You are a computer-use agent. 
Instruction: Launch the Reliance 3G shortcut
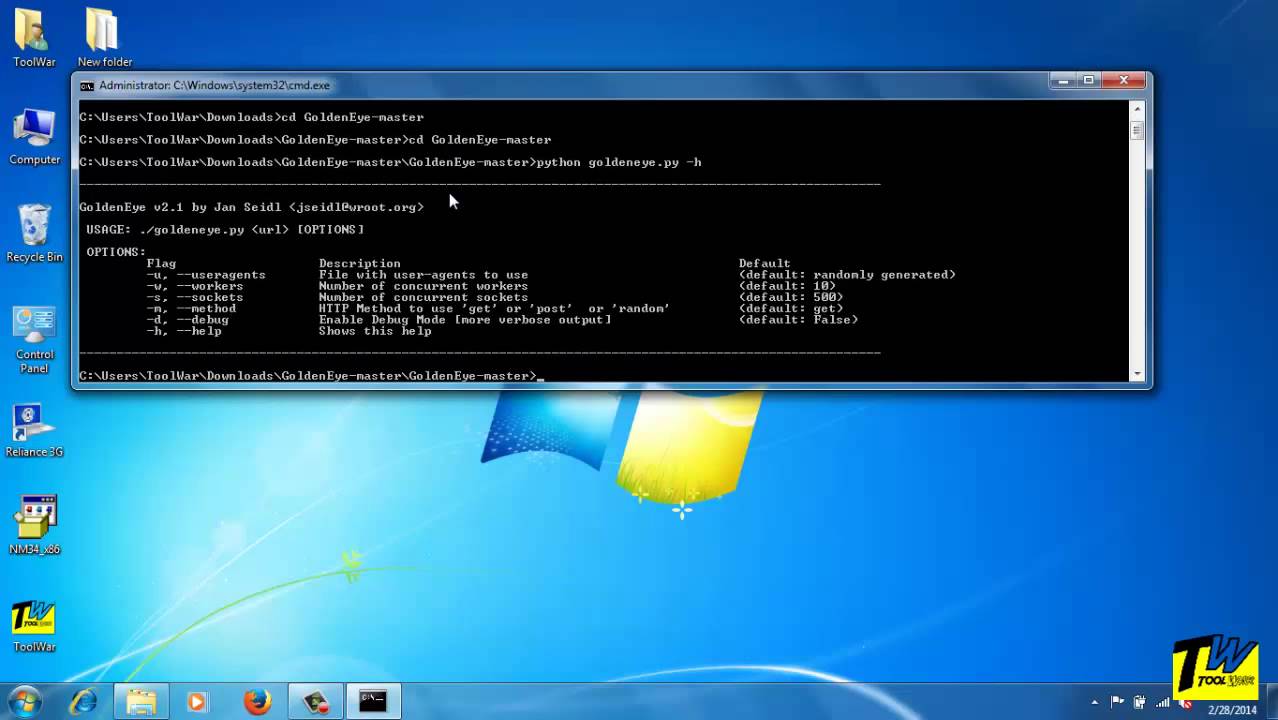(34, 430)
